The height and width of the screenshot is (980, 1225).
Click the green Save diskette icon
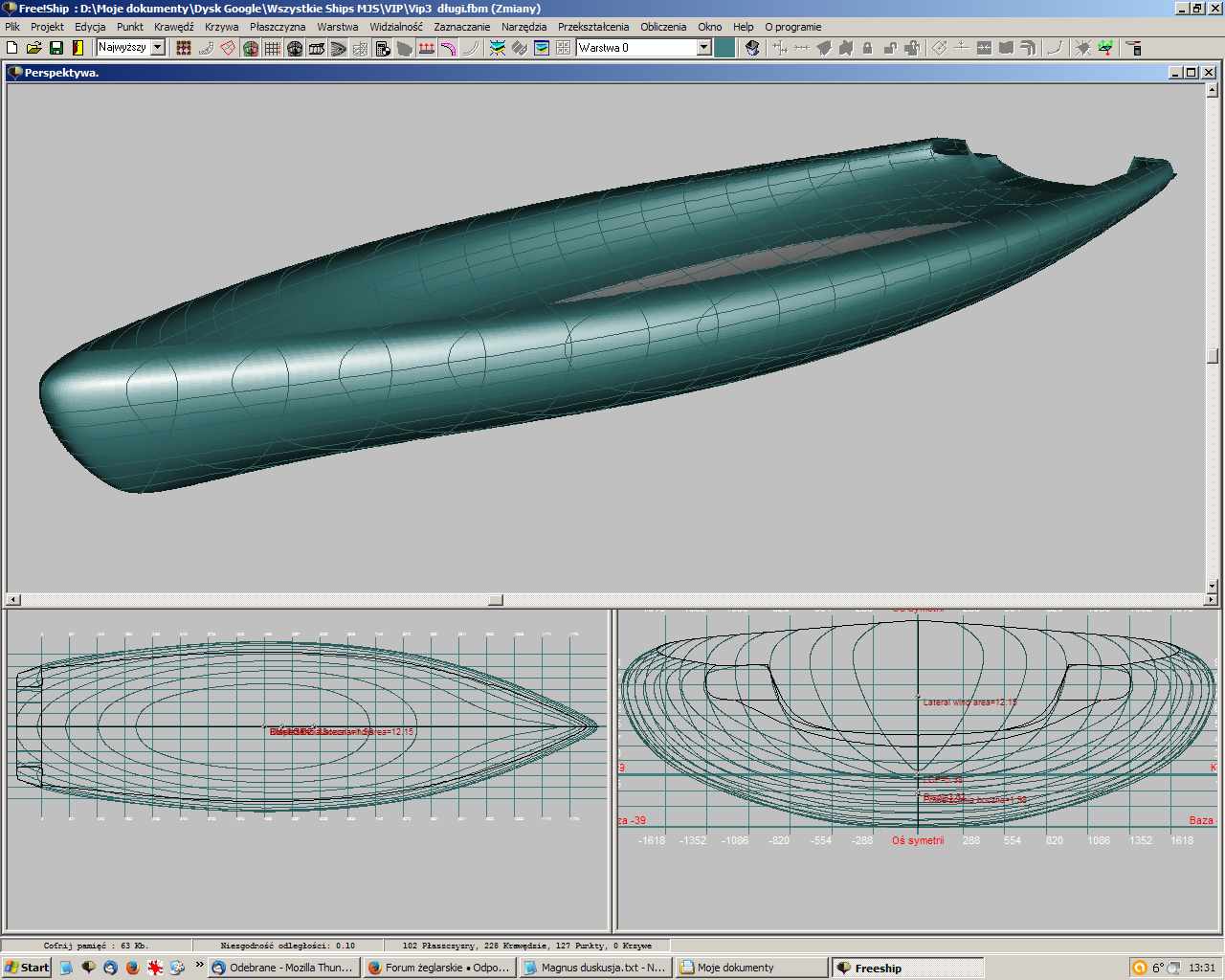click(56, 48)
